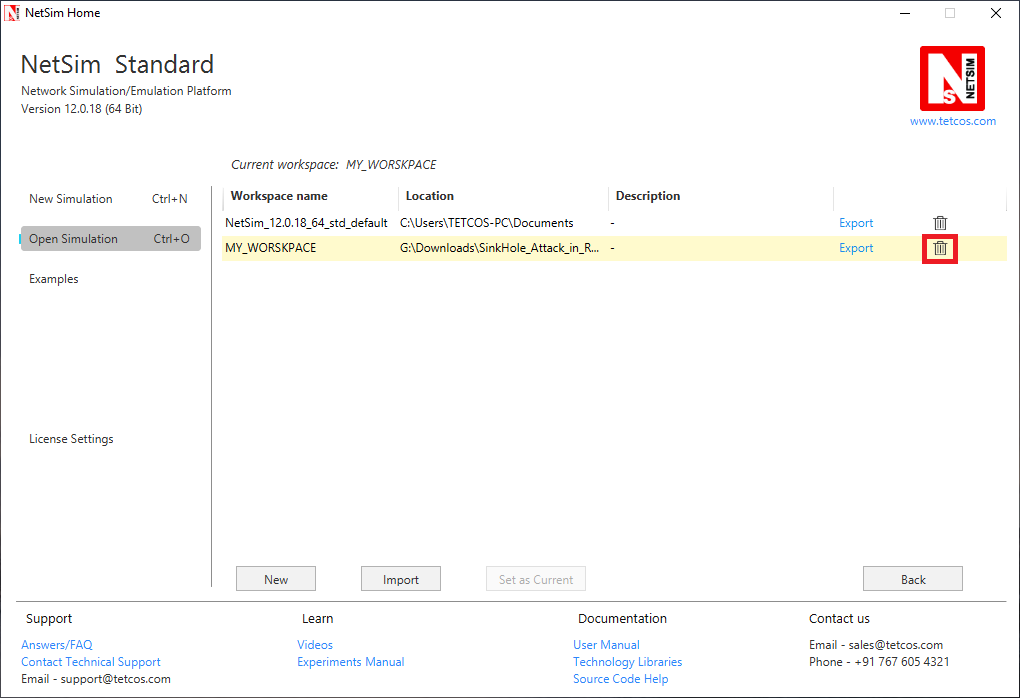Click the NetSim logo above www.tetcos.com
Viewport: 1020px width, 698px height.
[x=952, y=77]
